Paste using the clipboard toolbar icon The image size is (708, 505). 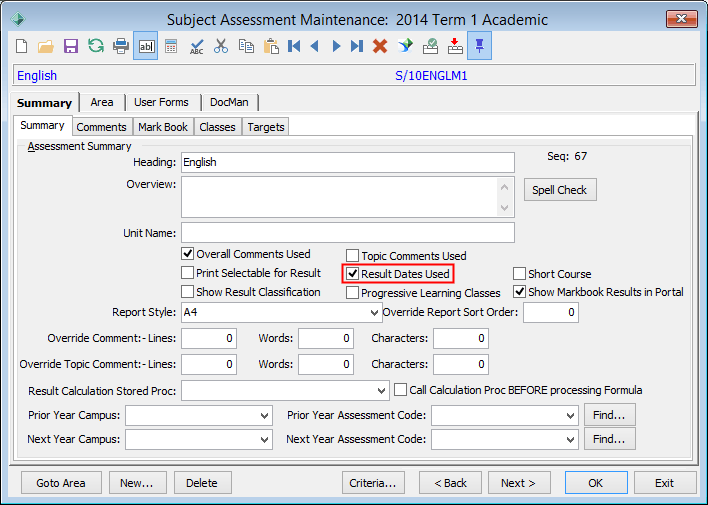pyautogui.click(x=271, y=46)
